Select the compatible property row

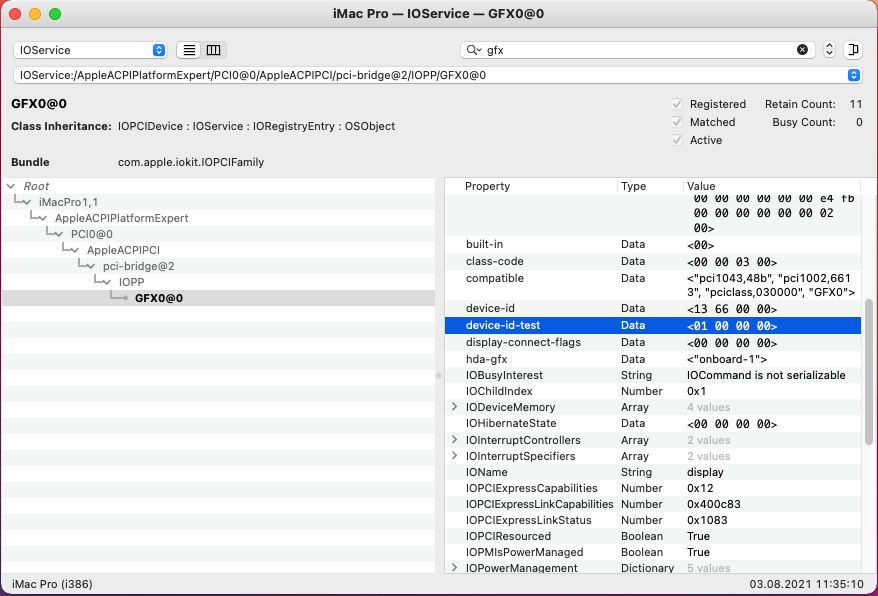click(653, 285)
